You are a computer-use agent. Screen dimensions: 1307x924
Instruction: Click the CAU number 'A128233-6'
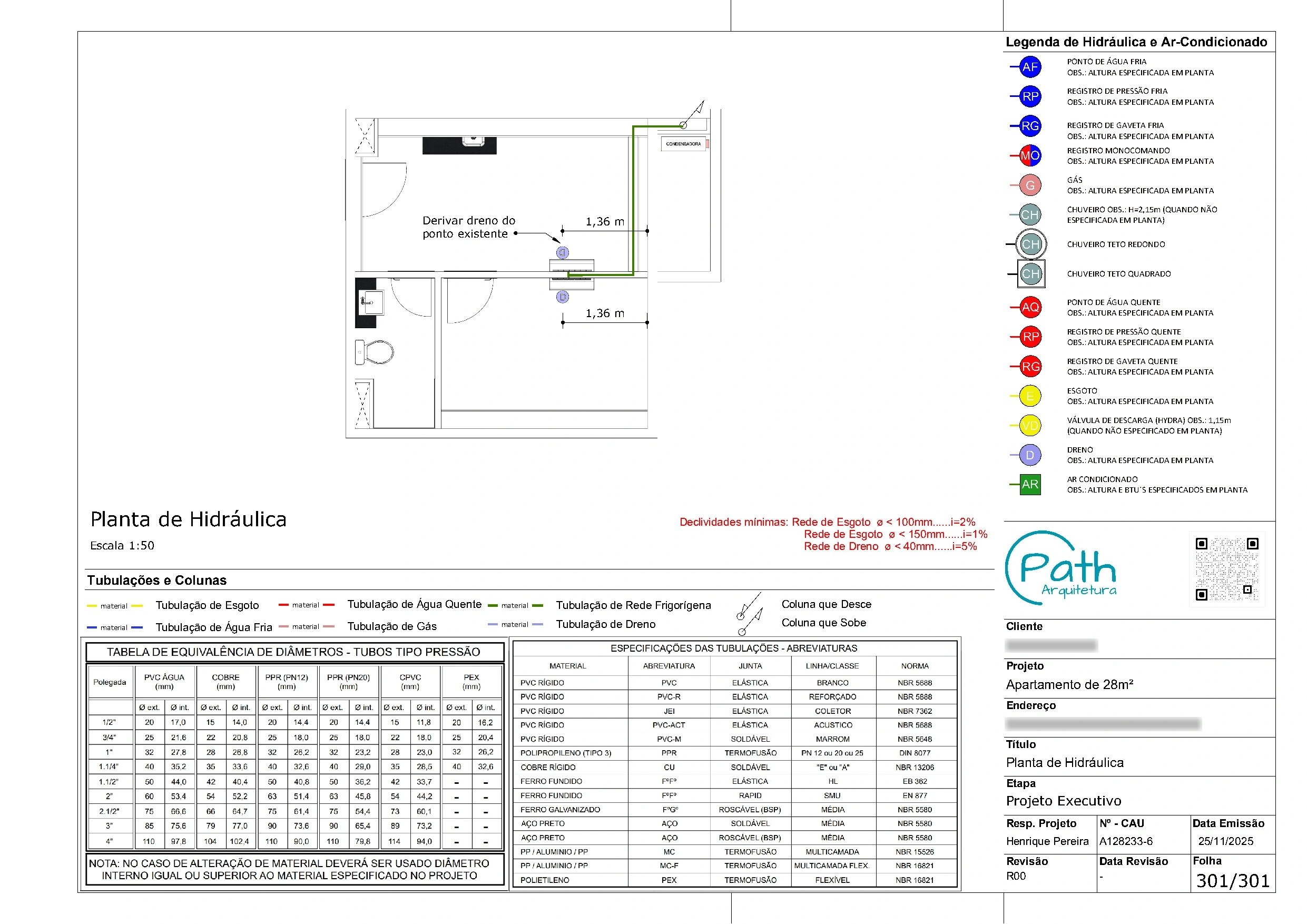pyautogui.click(x=1126, y=841)
